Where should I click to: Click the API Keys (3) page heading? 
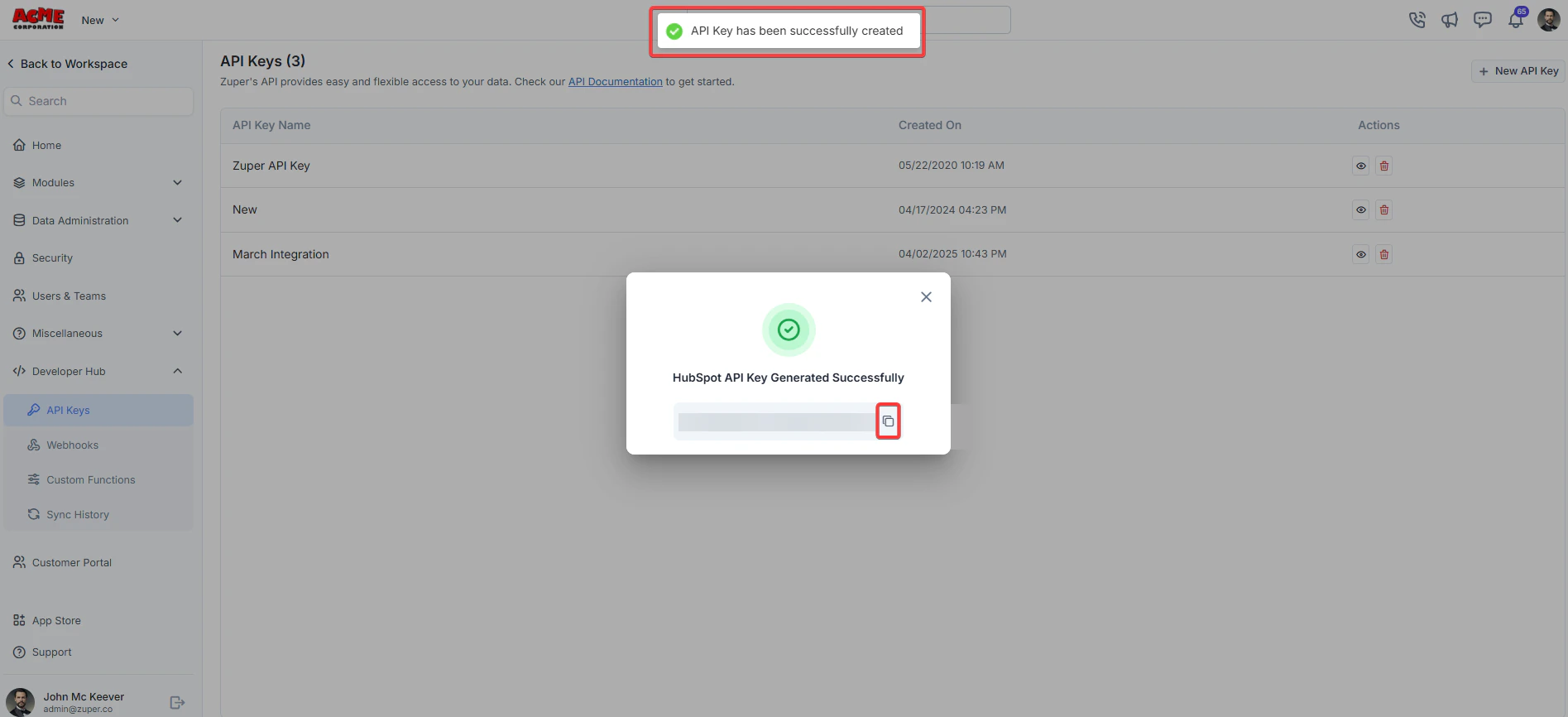click(x=262, y=61)
